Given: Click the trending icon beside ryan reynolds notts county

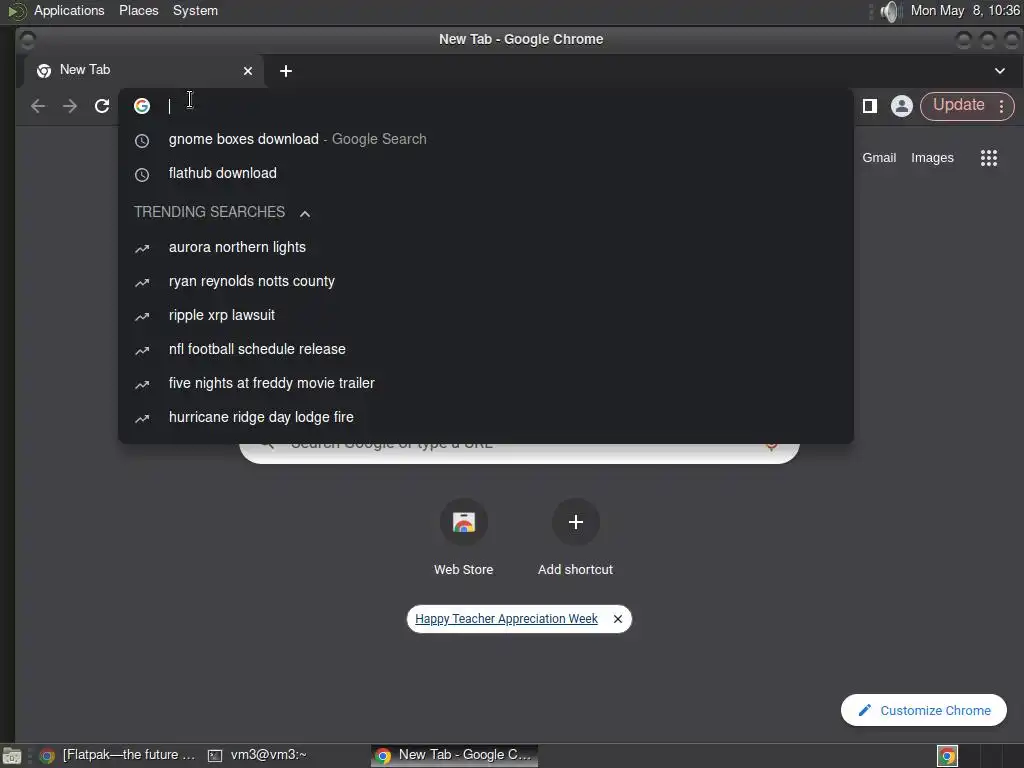Looking at the screenshot, I should point(142,282).
